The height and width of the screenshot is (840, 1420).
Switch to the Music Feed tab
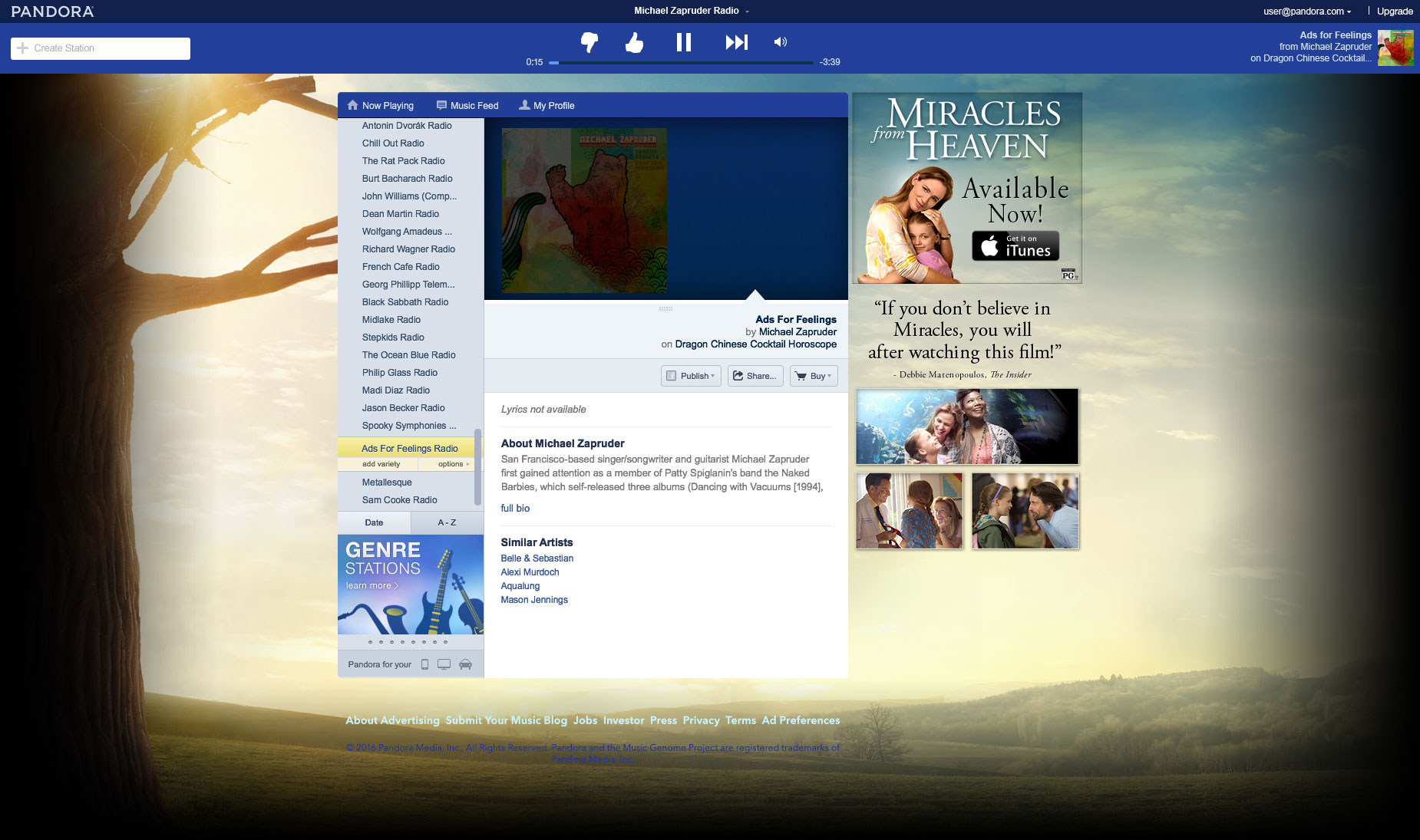pos(467,106)
